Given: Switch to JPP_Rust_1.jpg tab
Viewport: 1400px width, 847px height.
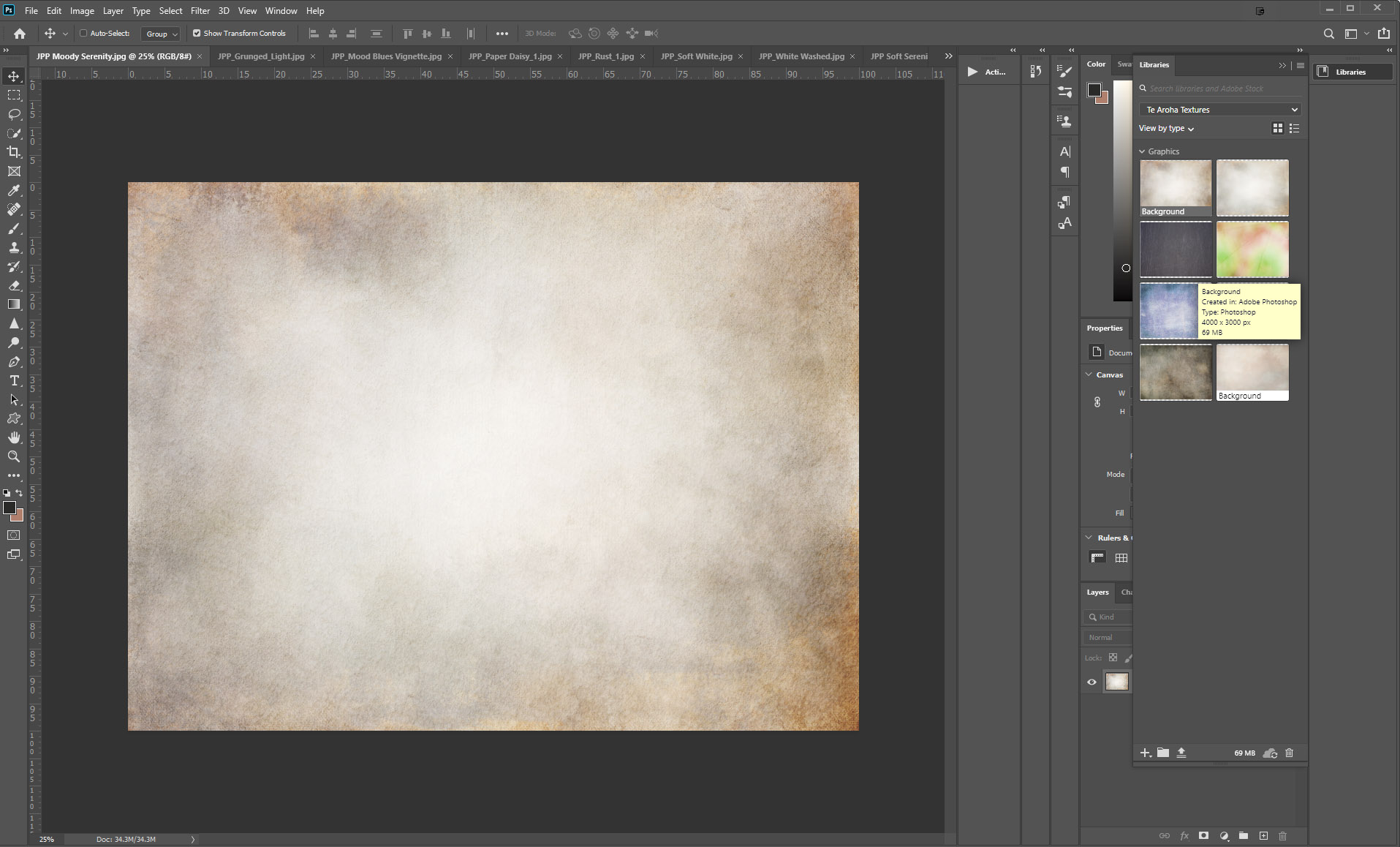Looking at the screenshot, I should pyautogui.click(x=605, y=56).
